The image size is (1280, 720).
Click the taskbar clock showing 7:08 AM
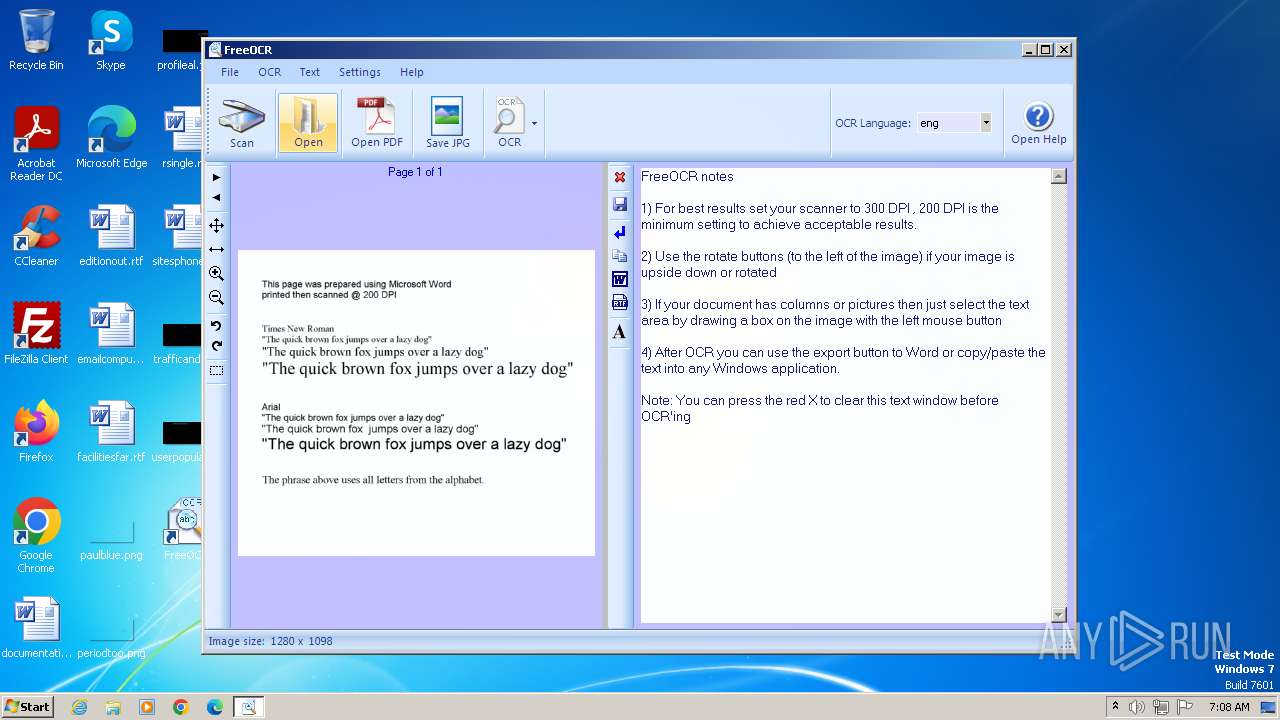[1229, 707]
